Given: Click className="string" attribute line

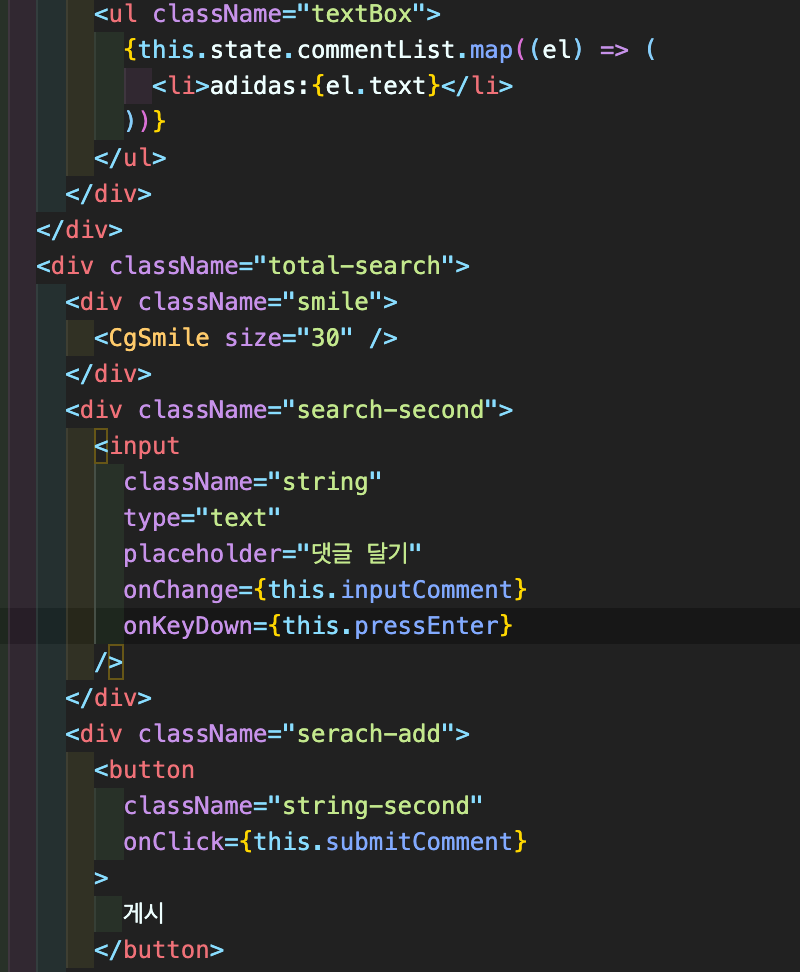Looking at the screenshot, I should [252, 482].
